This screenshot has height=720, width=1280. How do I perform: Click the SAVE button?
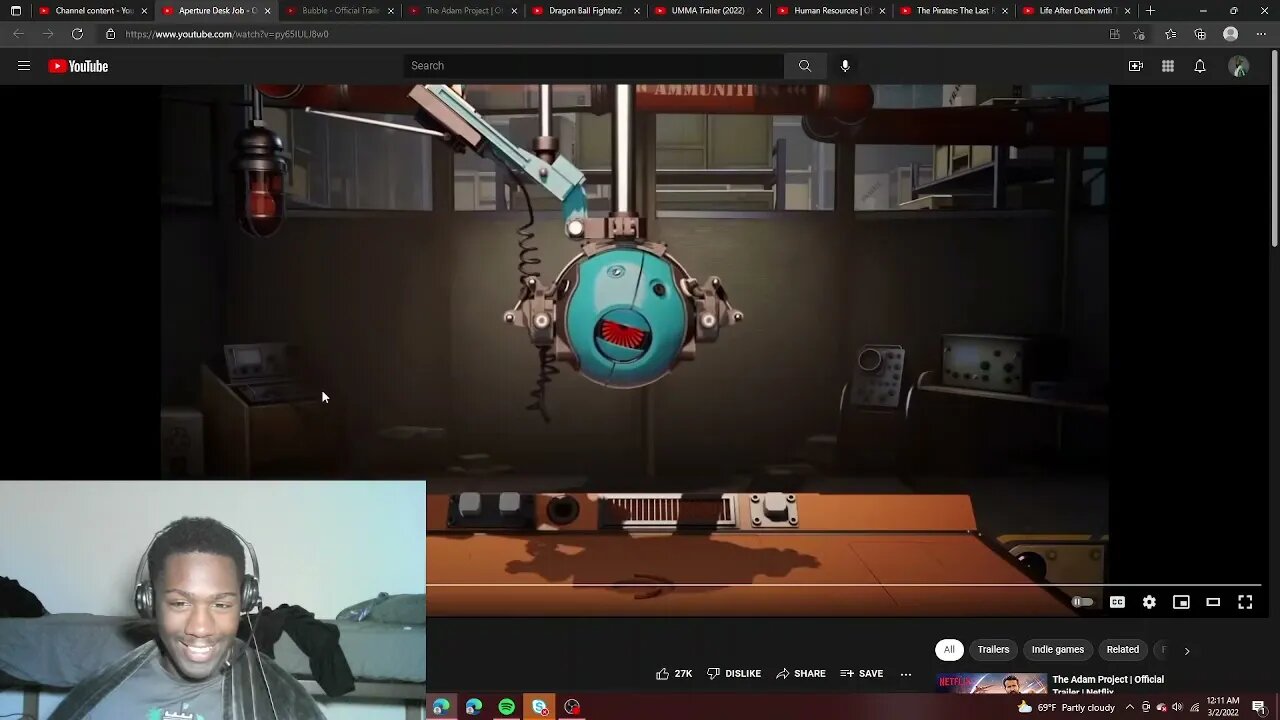click(x=862, y=674)
